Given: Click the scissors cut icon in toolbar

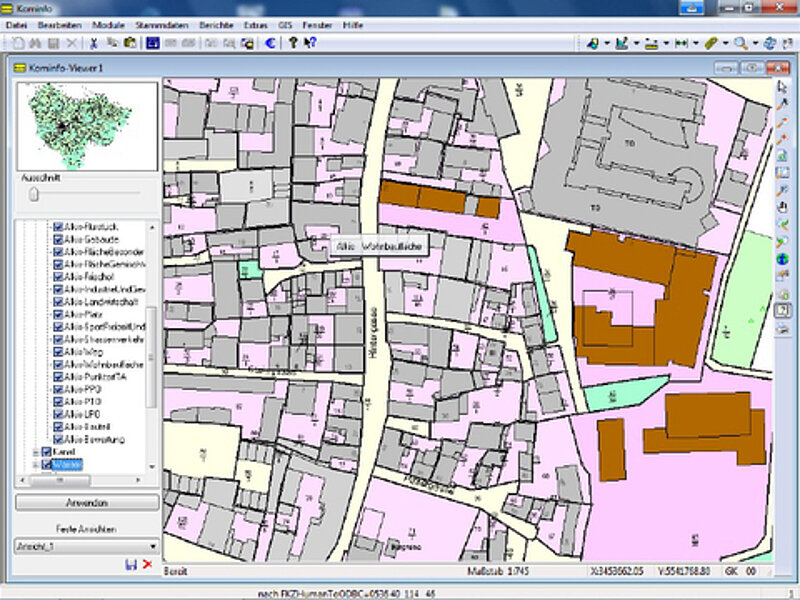Looking at the screenshot, I should click(94, 43).
